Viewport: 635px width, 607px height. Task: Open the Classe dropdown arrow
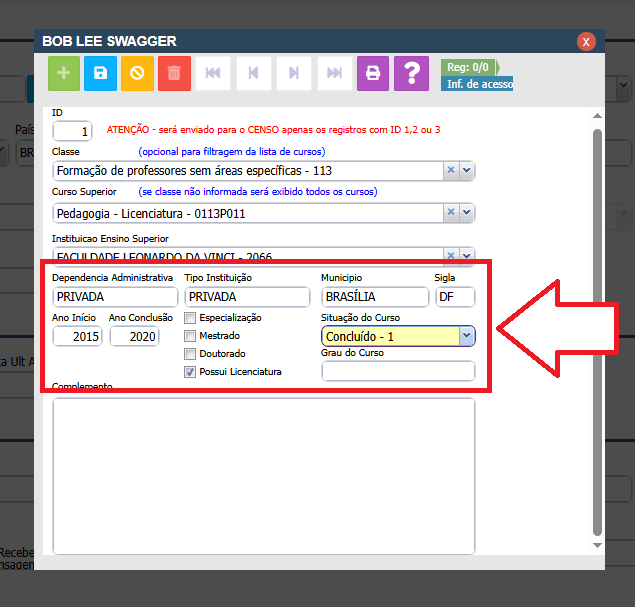pos(466,171)
